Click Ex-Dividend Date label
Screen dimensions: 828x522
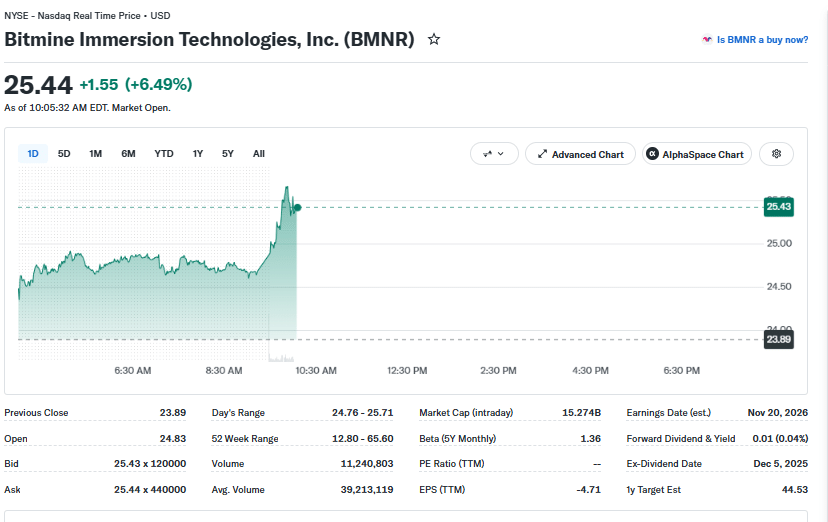coord(664,463)
